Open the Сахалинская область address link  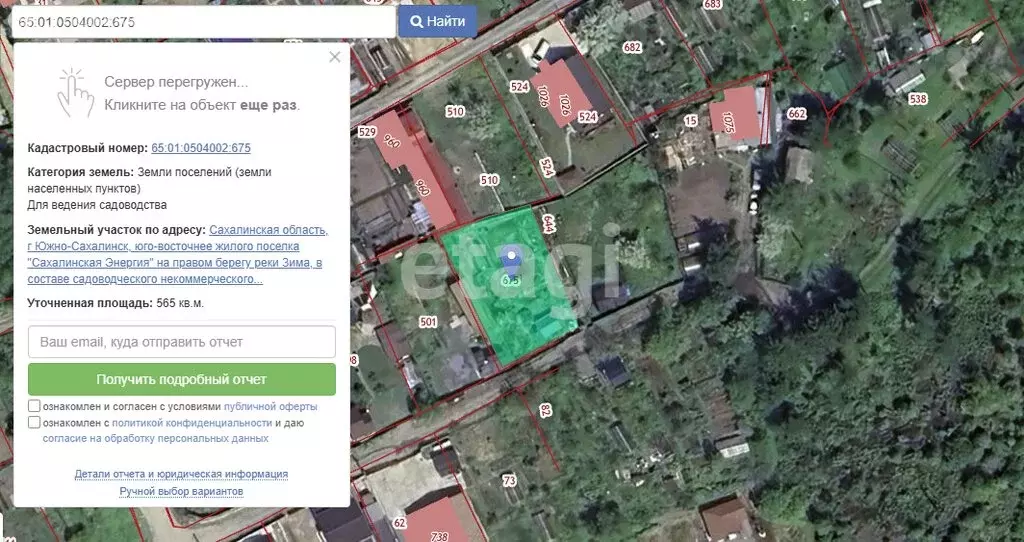[268, 230]
